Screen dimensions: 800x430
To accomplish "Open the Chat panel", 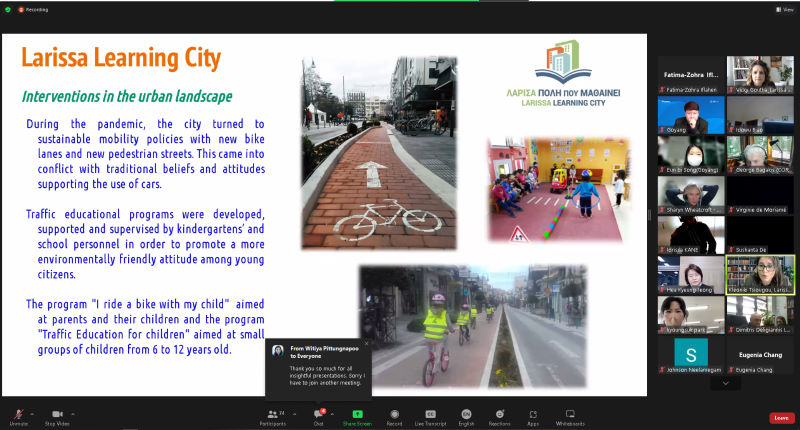I will coord(319,414).
